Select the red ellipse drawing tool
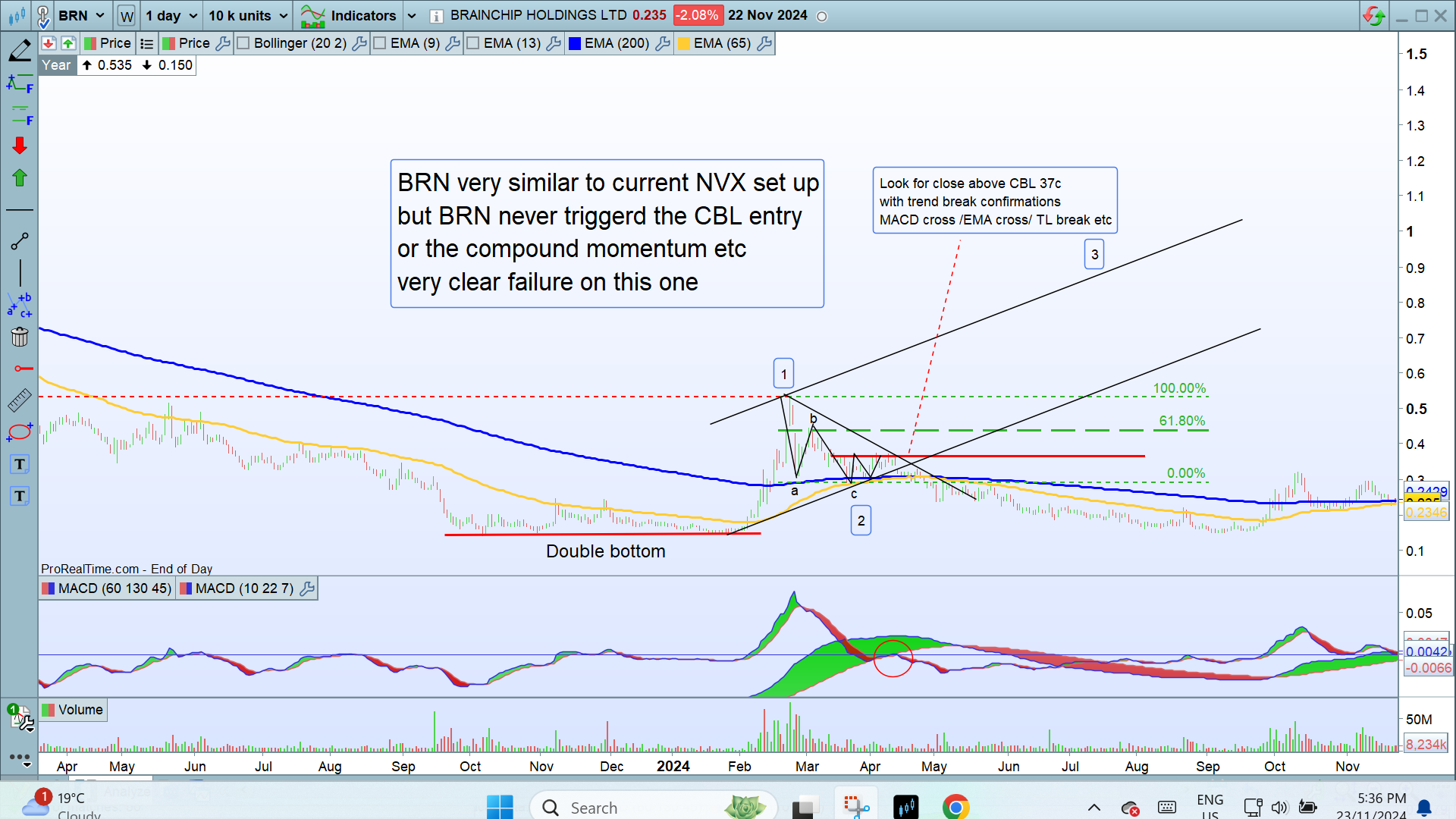 pyautogui.click(x=20, y=431)
